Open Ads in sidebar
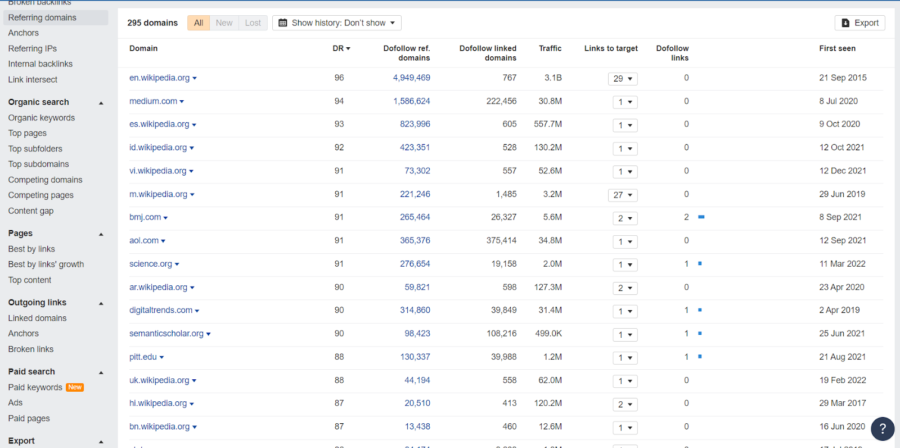900x448 pixels. coord(15,403)
